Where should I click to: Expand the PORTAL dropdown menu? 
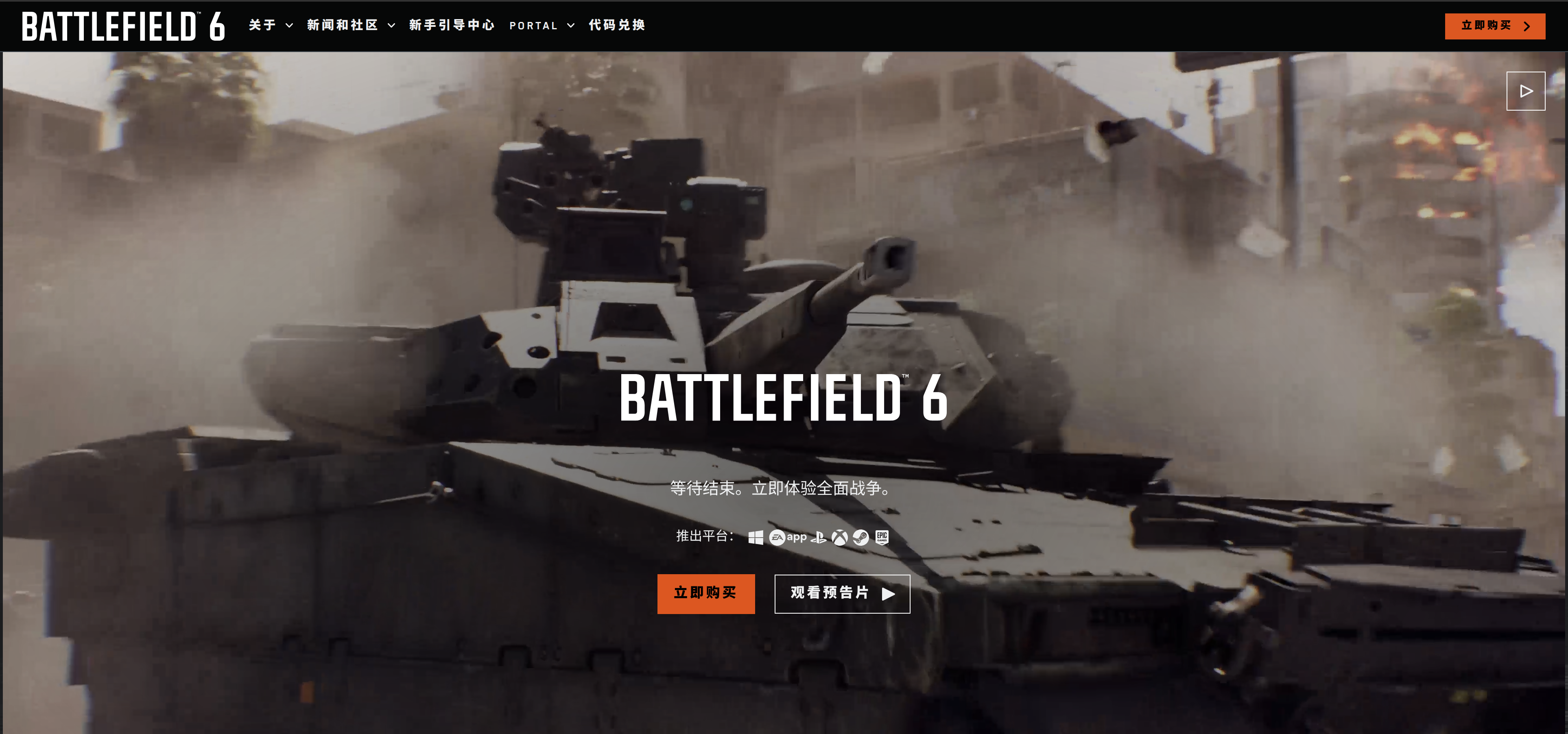542,26
